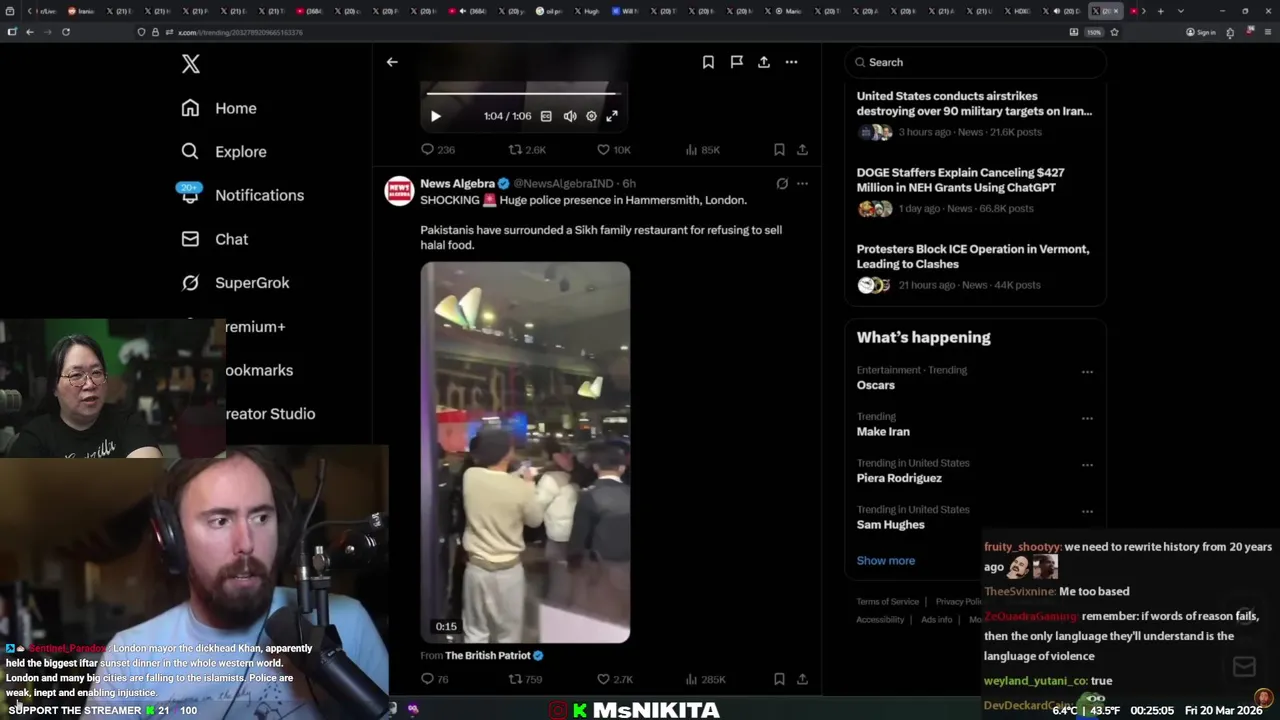Open more menu on News Algebra post
Screen dimensions: 1280x720
pos(802,184)
